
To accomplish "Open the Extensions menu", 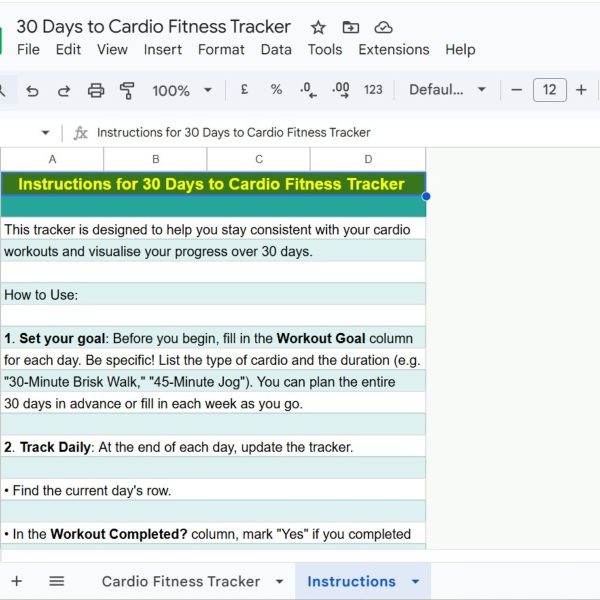I will [x=394, y=50].
